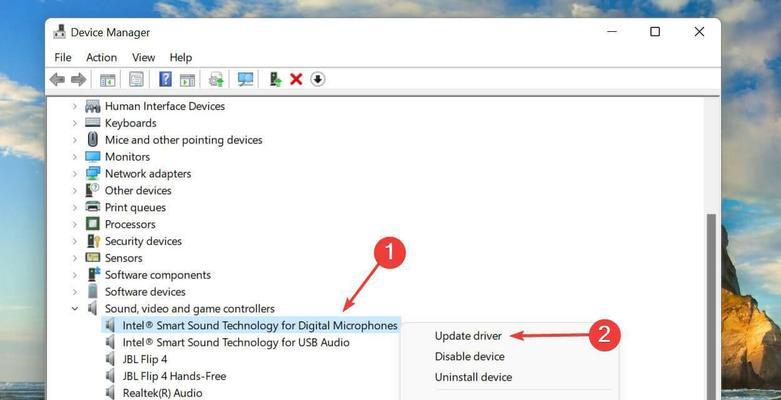Collapse Sound, video and game controllers node

pos(75,309)
